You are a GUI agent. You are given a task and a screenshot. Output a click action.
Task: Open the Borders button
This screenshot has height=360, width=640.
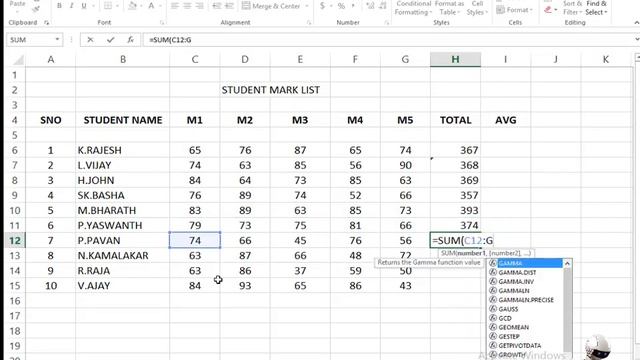[x=107, y=6]
